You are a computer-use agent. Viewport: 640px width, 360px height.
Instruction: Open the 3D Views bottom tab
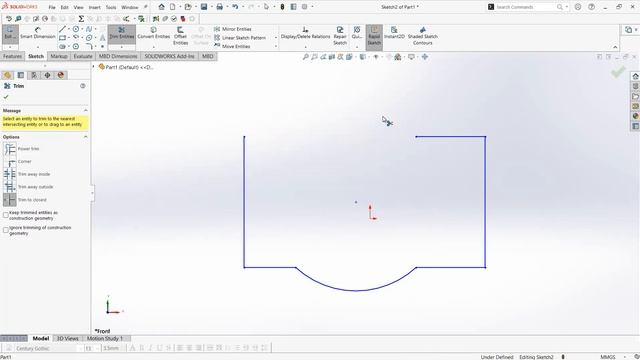click(x=67, y=338)
